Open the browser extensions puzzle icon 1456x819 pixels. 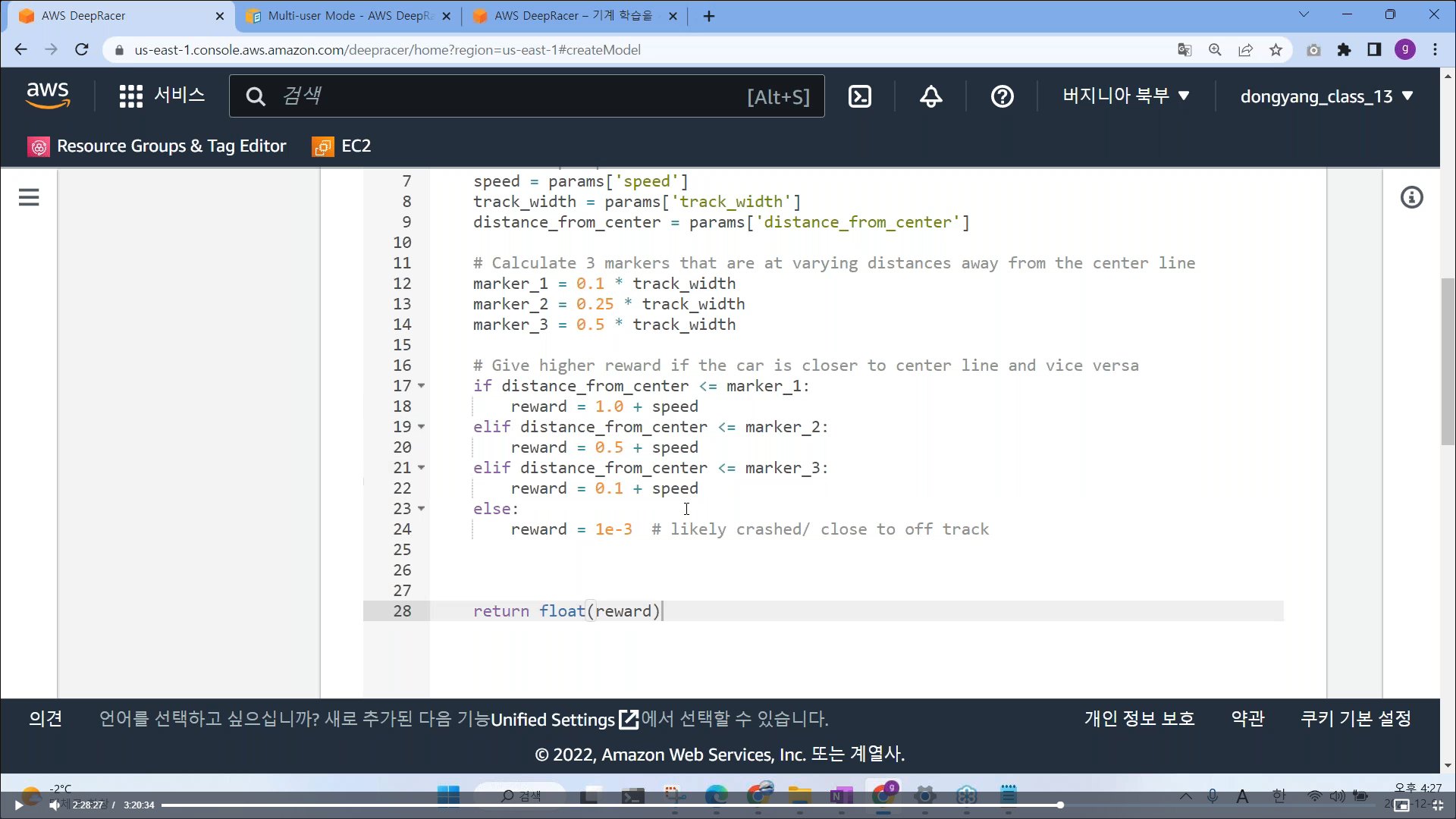[x=1344, y=50]
